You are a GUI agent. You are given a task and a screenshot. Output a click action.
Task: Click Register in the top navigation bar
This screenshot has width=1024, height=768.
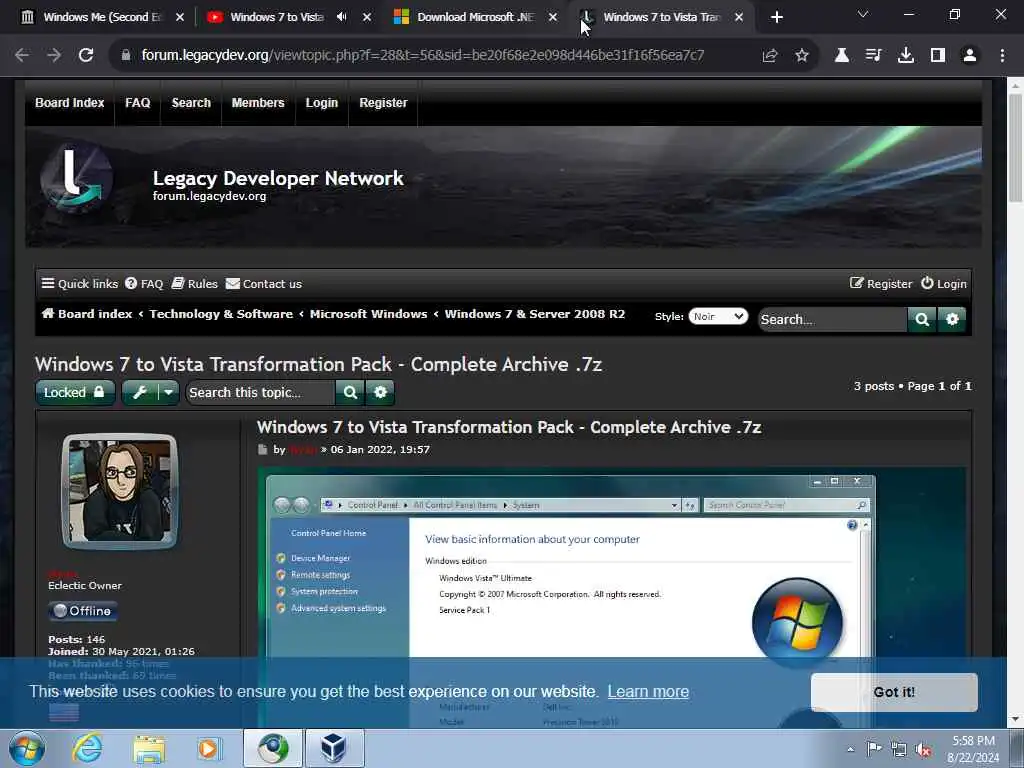(383, 103)
